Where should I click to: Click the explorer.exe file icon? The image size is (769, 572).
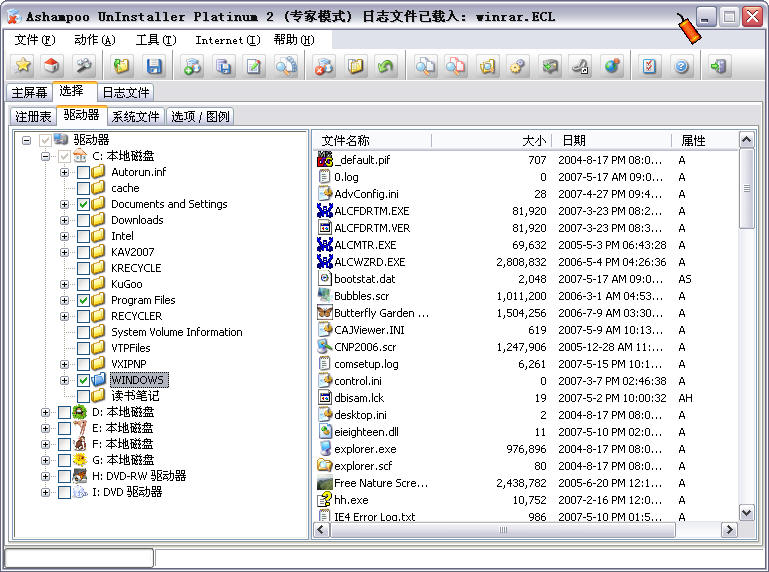(x=325, y=449)
